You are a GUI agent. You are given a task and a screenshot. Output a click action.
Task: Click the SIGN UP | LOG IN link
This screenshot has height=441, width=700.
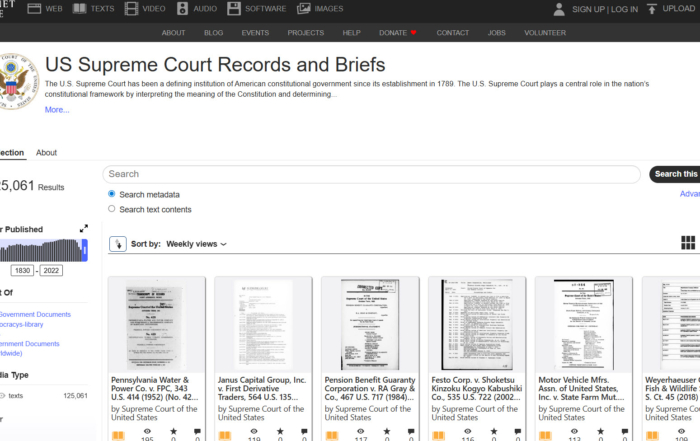tap(605, 9)
